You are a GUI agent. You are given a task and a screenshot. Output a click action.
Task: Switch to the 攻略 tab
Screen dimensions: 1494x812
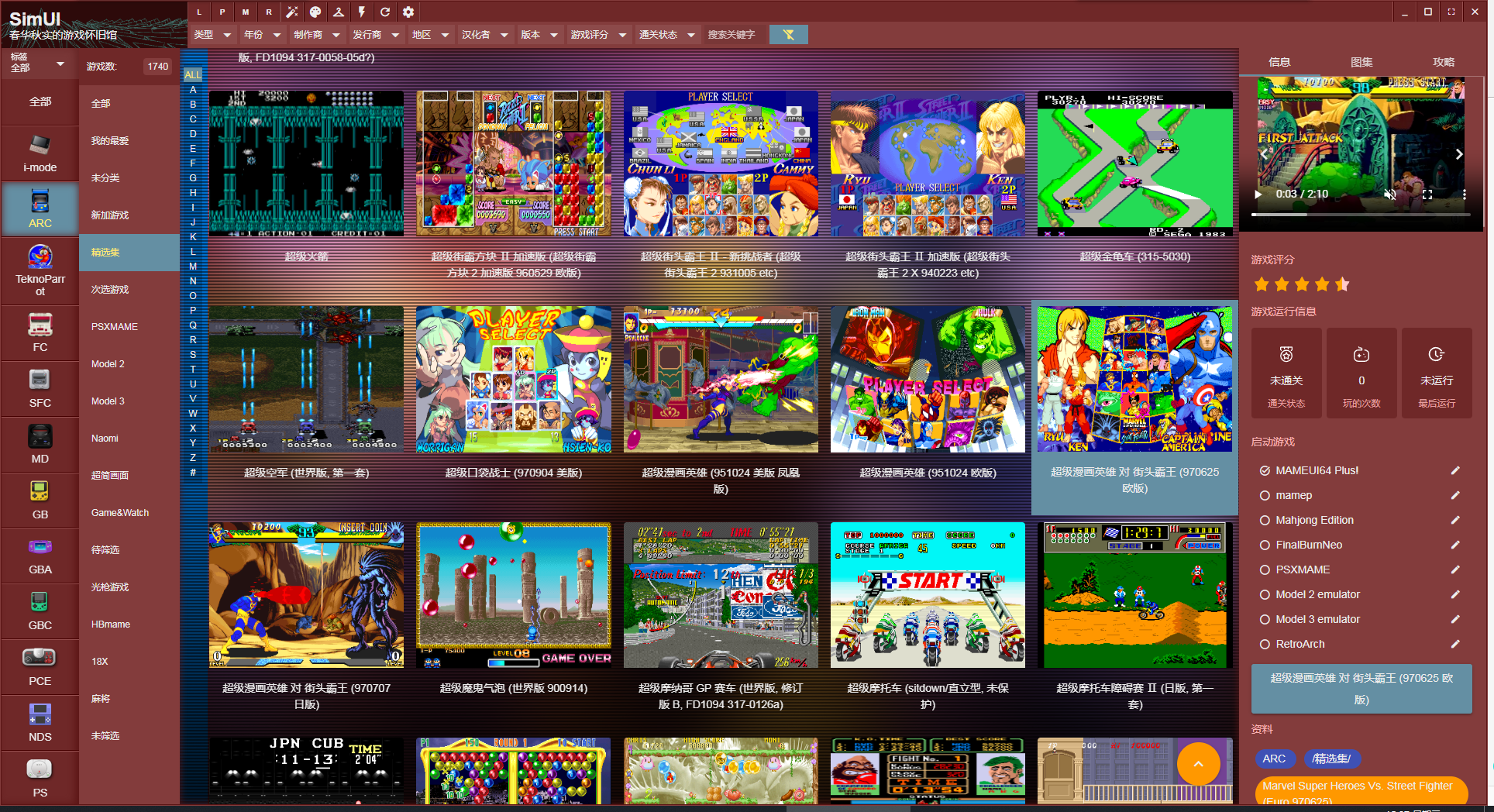(x=1444, y=62)
